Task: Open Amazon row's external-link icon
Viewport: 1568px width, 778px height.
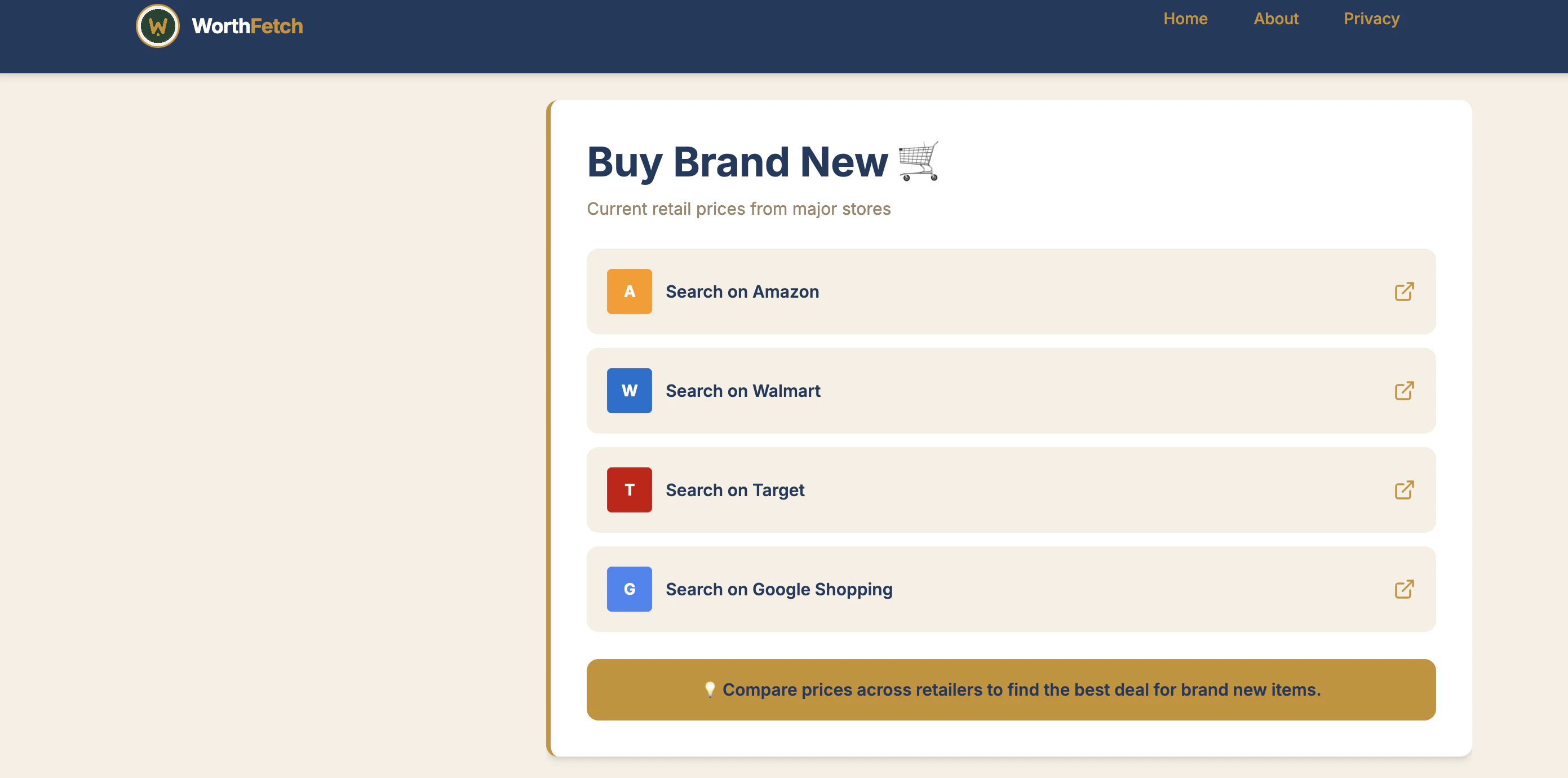Action: [1403, 291]
